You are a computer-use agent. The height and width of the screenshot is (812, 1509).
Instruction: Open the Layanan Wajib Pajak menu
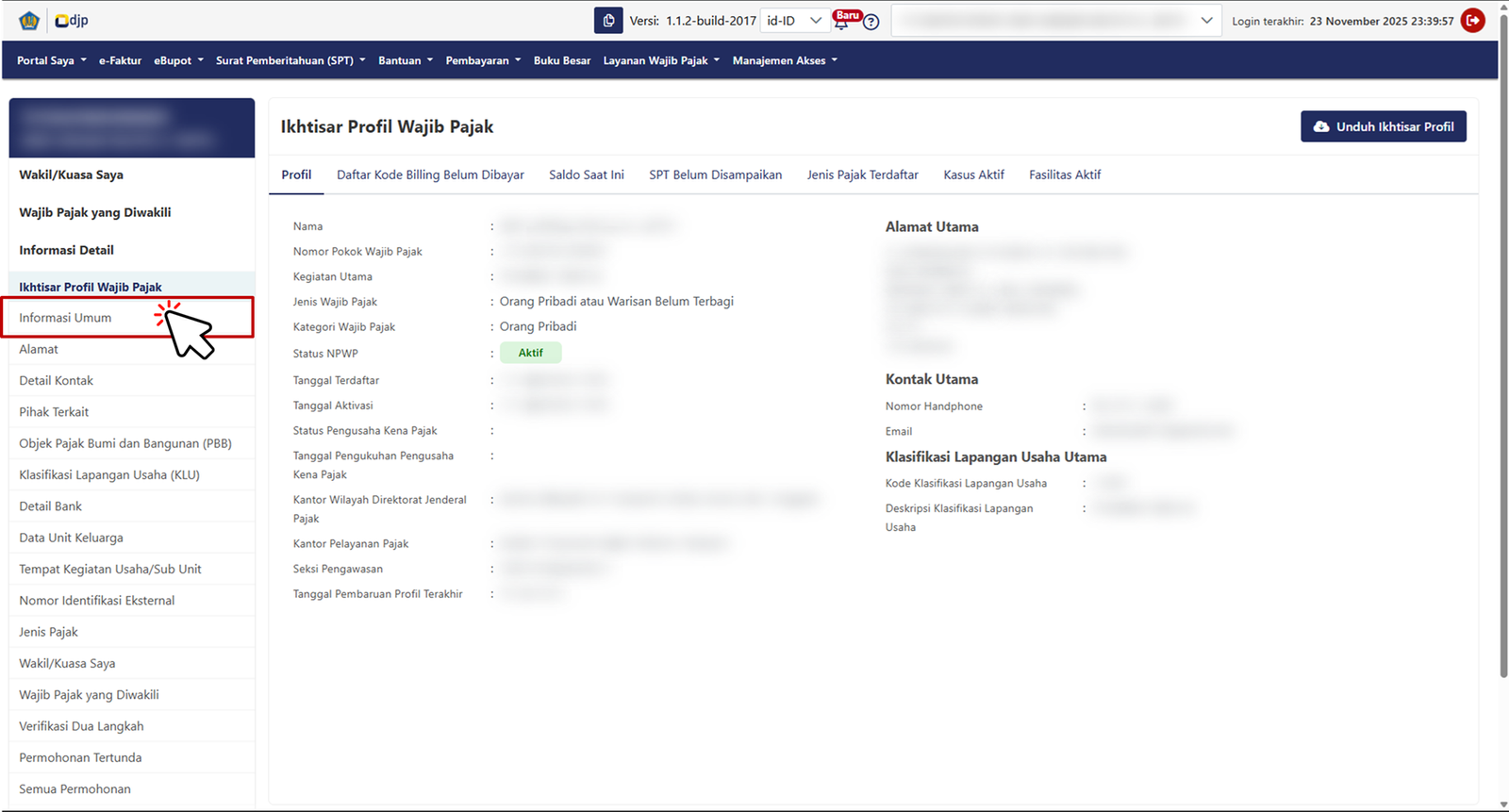pos(661,60)
